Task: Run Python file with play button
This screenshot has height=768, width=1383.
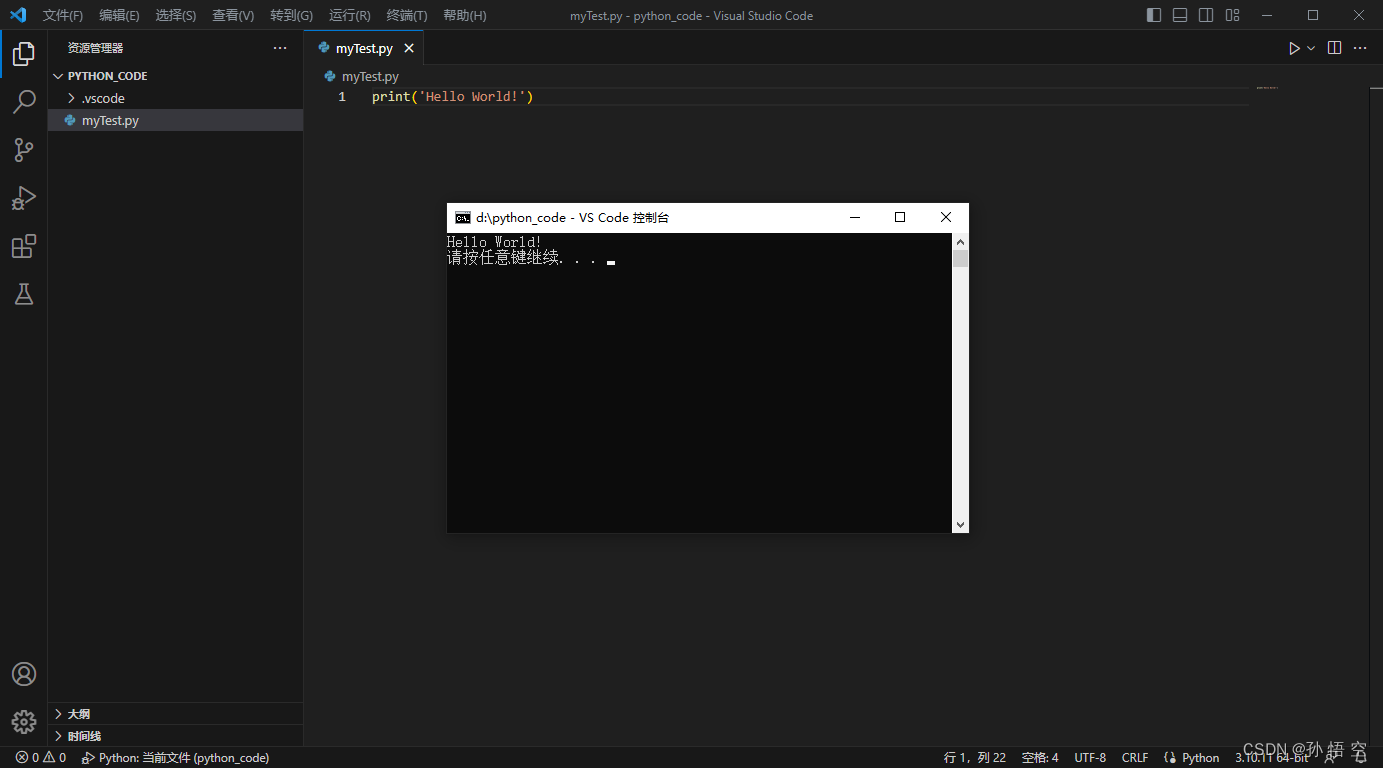Action: tap(1294, 48)
